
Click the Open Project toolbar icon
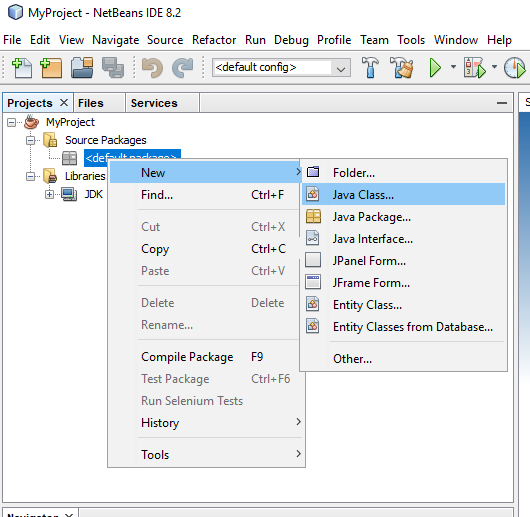pyautogui.click(x=82, y=68)
